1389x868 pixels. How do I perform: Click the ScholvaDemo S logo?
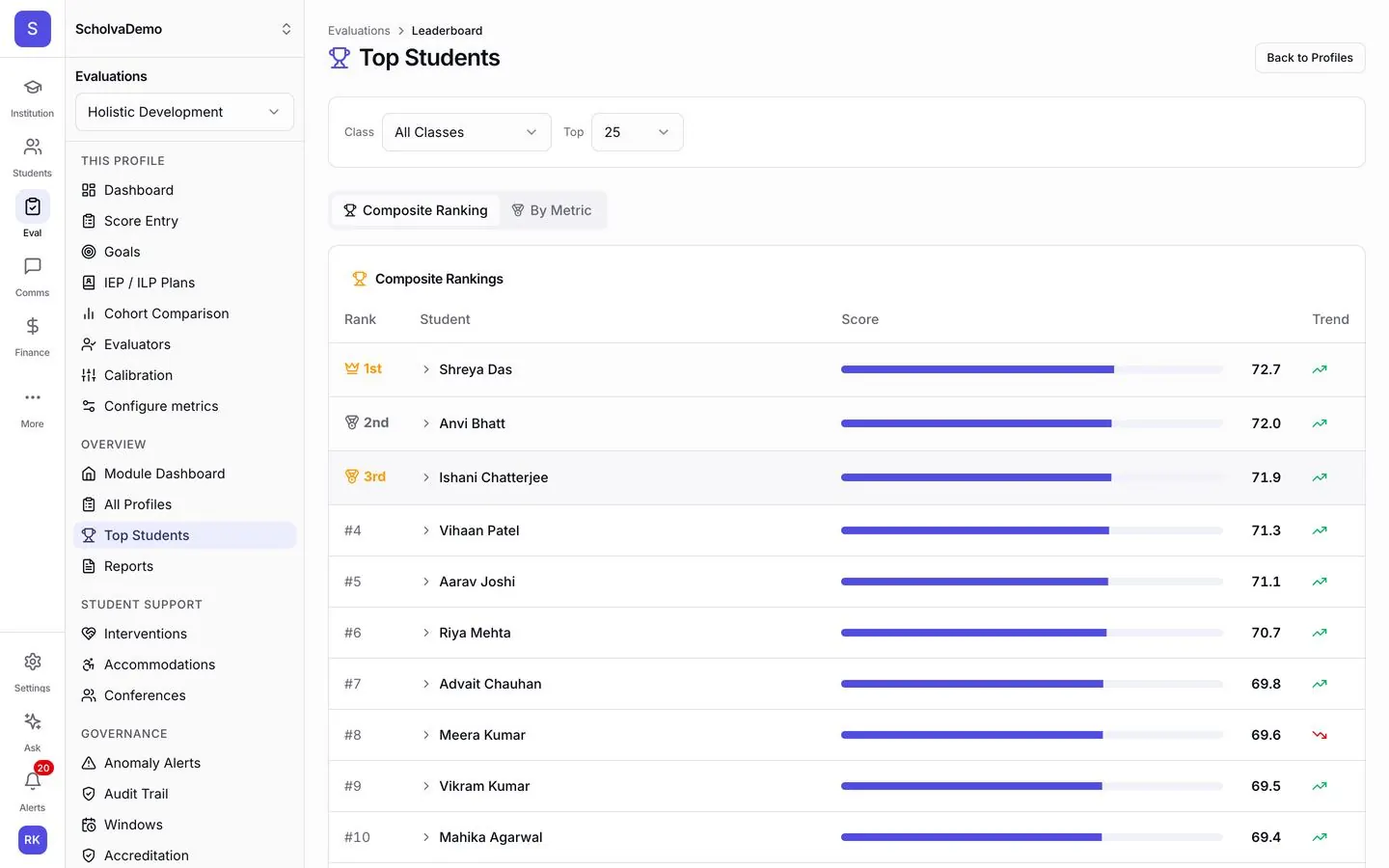tap(32, 29)
